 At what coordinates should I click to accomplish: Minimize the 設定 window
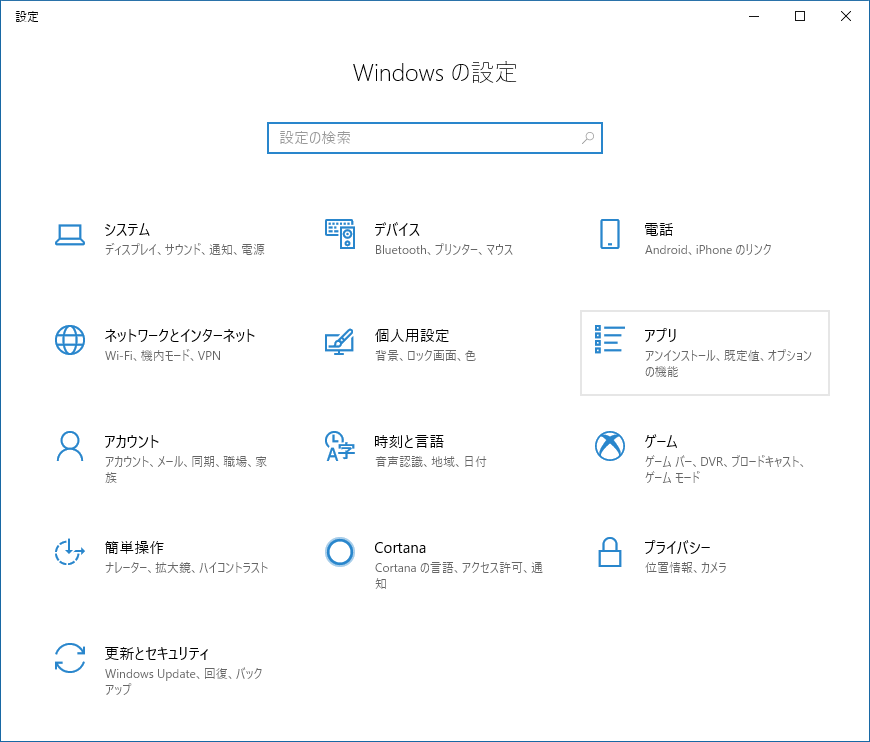coord(754,16)
